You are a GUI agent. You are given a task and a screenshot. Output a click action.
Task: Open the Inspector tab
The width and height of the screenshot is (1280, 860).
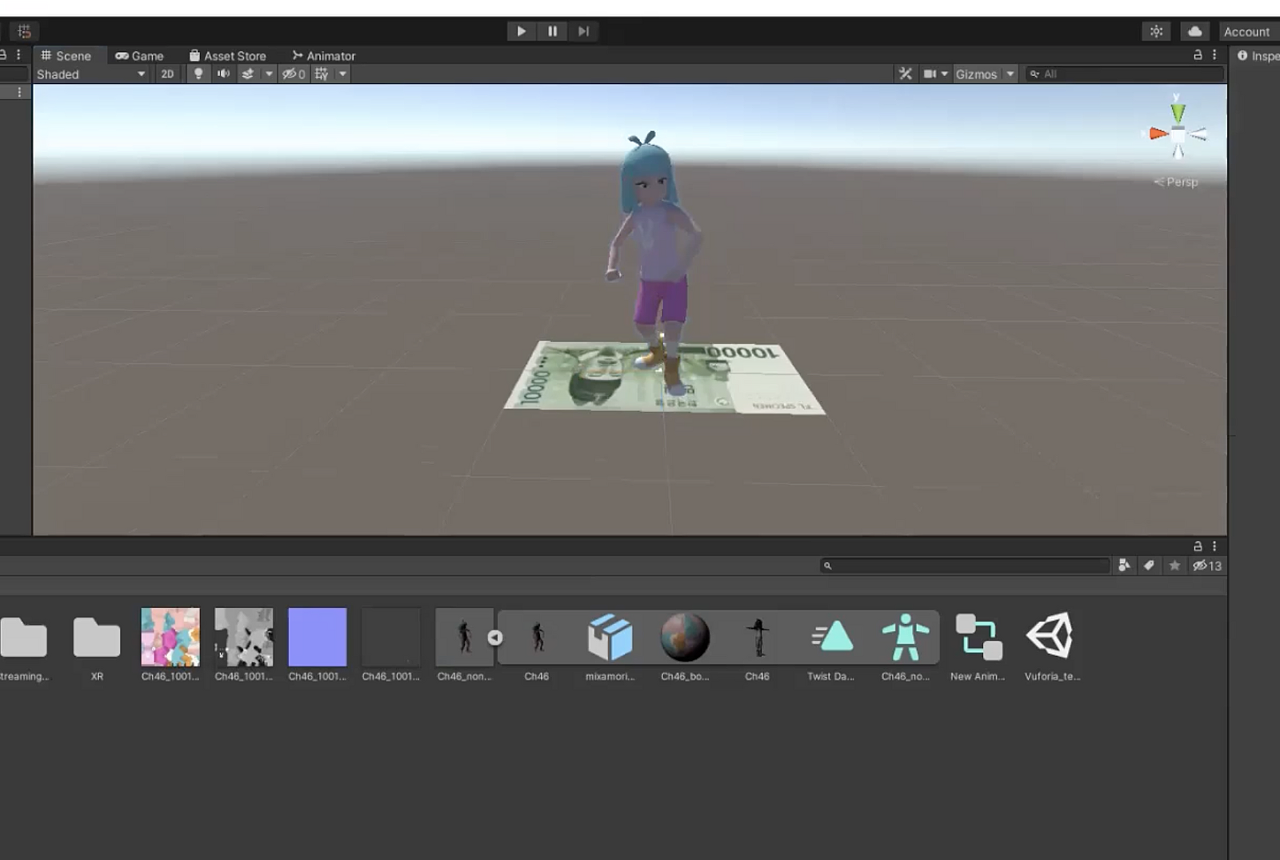(x=1258, y=56)
